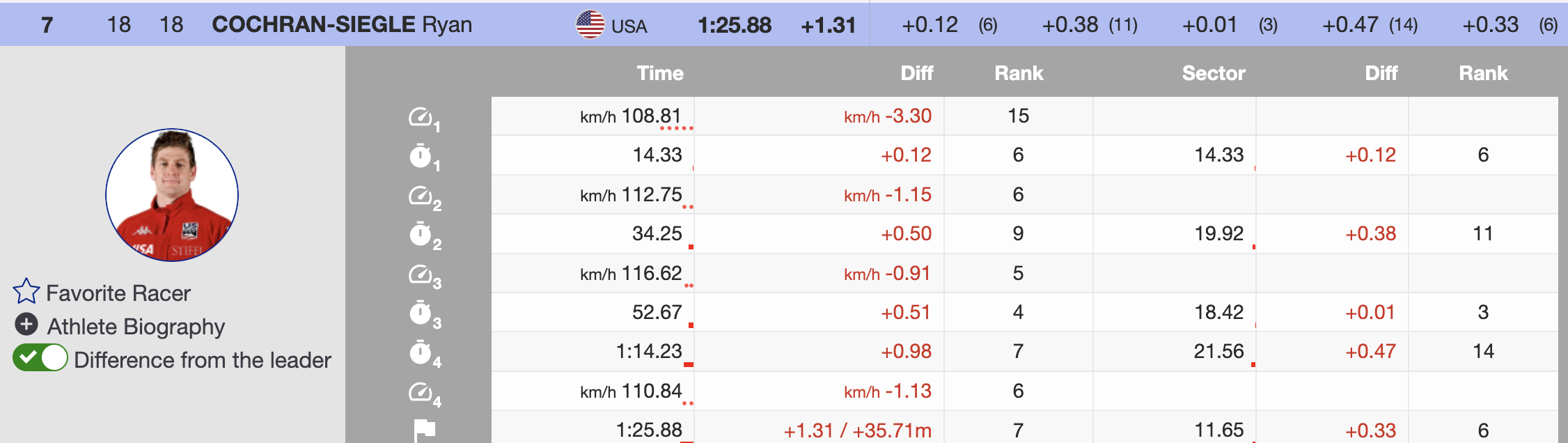Click the stopwatch 4 intermediate icon
Viewport: 1568px width, 443px height.
[422, 352]
